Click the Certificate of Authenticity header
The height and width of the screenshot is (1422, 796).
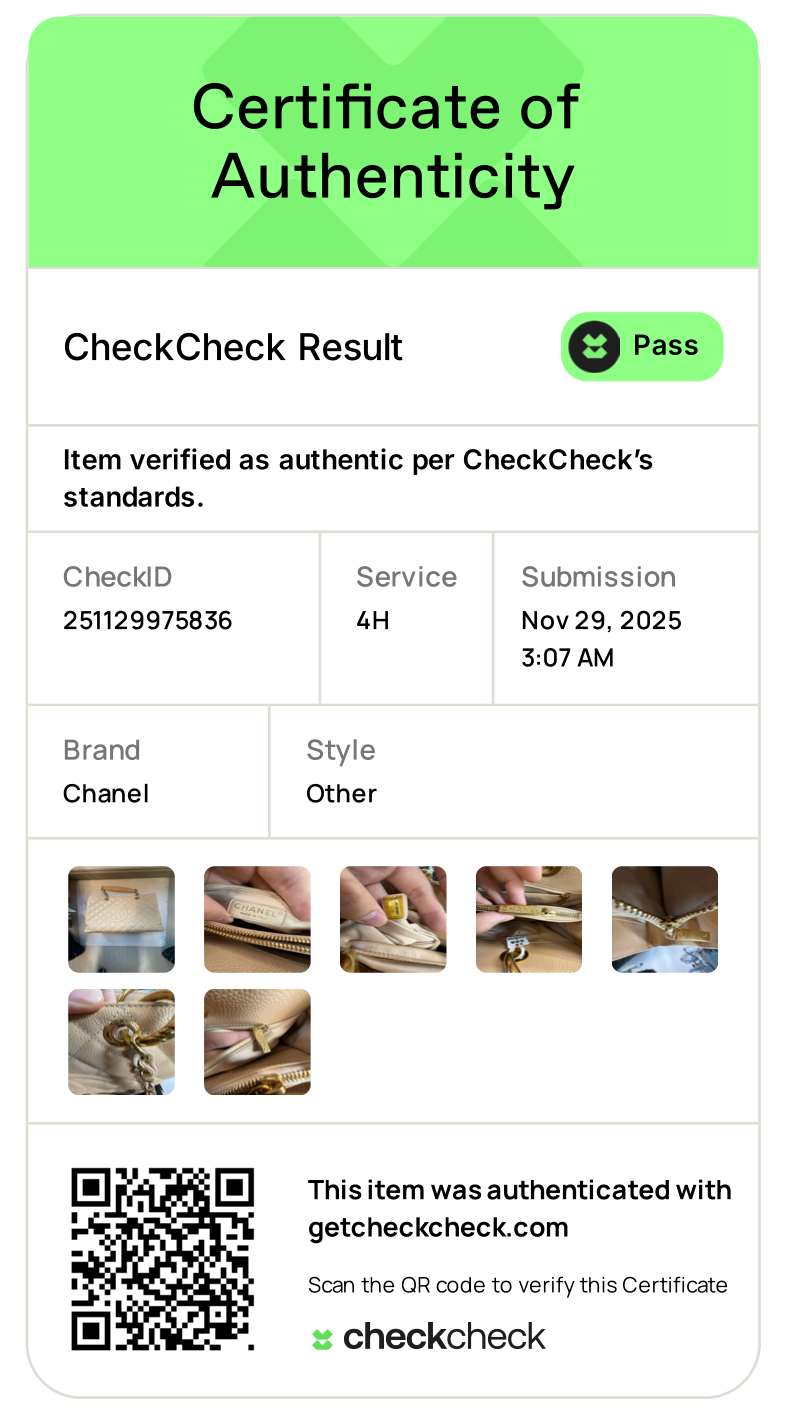coord(386,142)
